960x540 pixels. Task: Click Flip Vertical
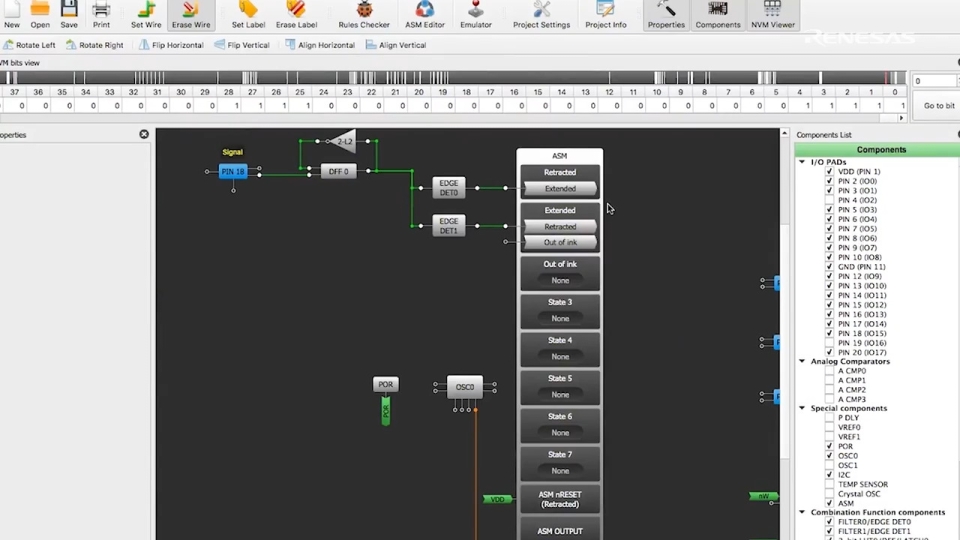(x=242, y=45)
